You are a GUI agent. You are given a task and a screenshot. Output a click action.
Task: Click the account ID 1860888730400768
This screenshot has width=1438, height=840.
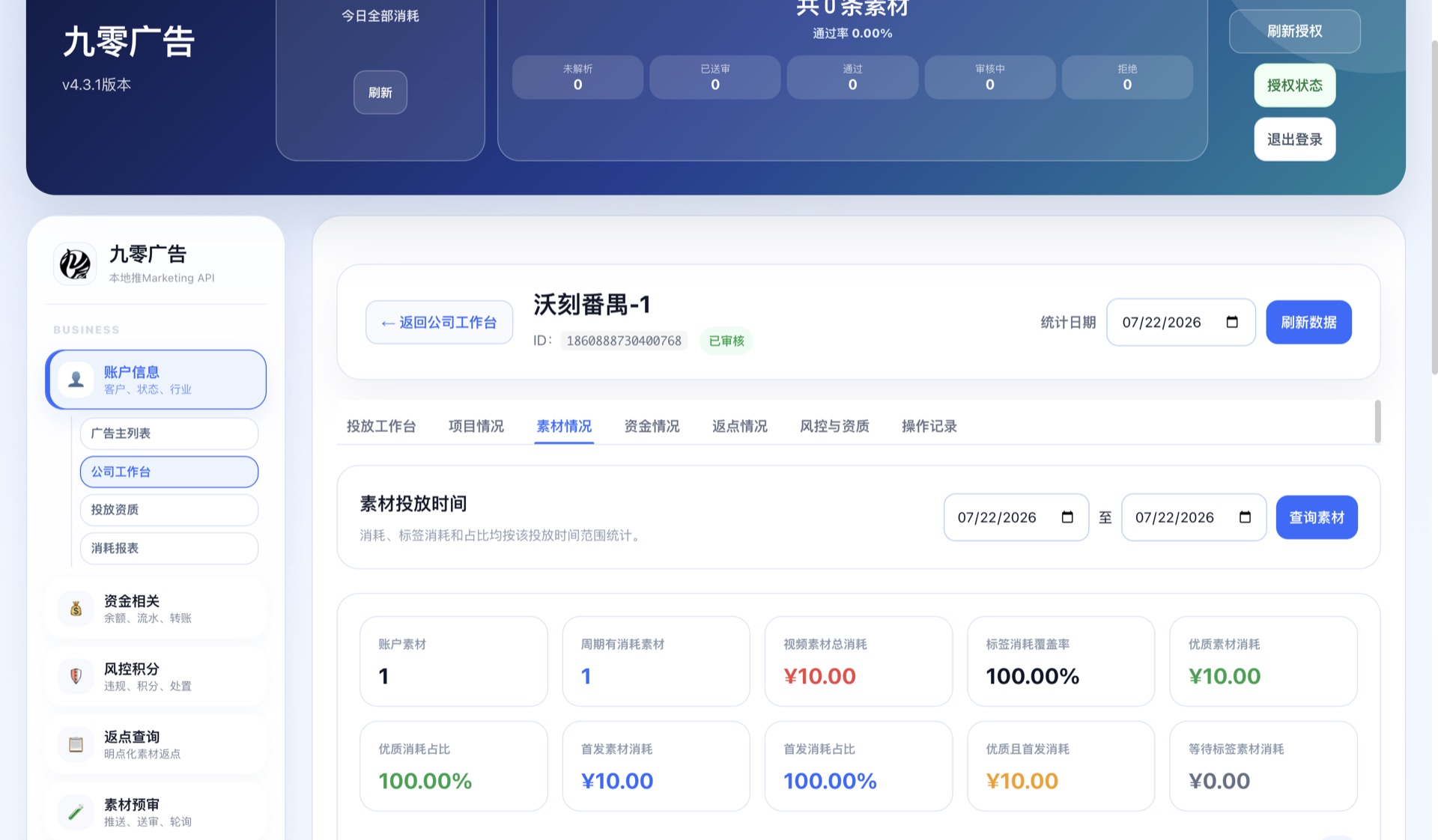click(624, 341)
